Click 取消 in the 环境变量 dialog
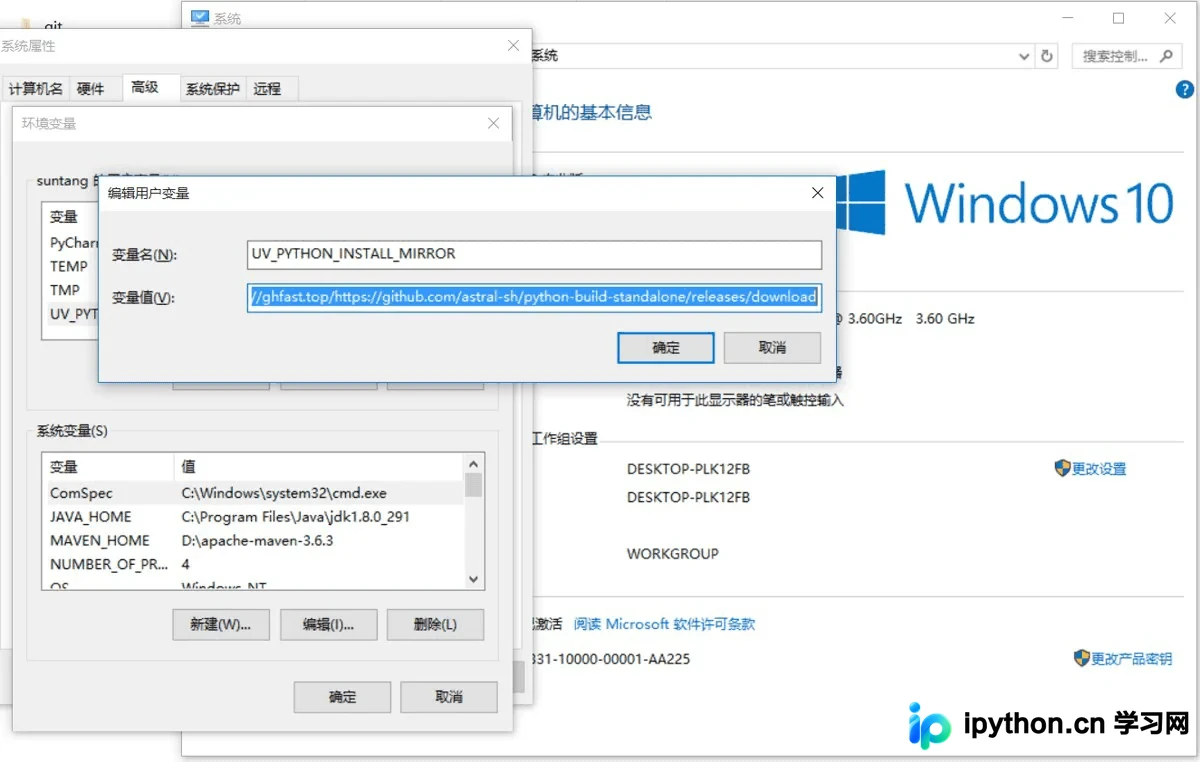Viewport: 1200px width, 762px height. click(449, 696)
